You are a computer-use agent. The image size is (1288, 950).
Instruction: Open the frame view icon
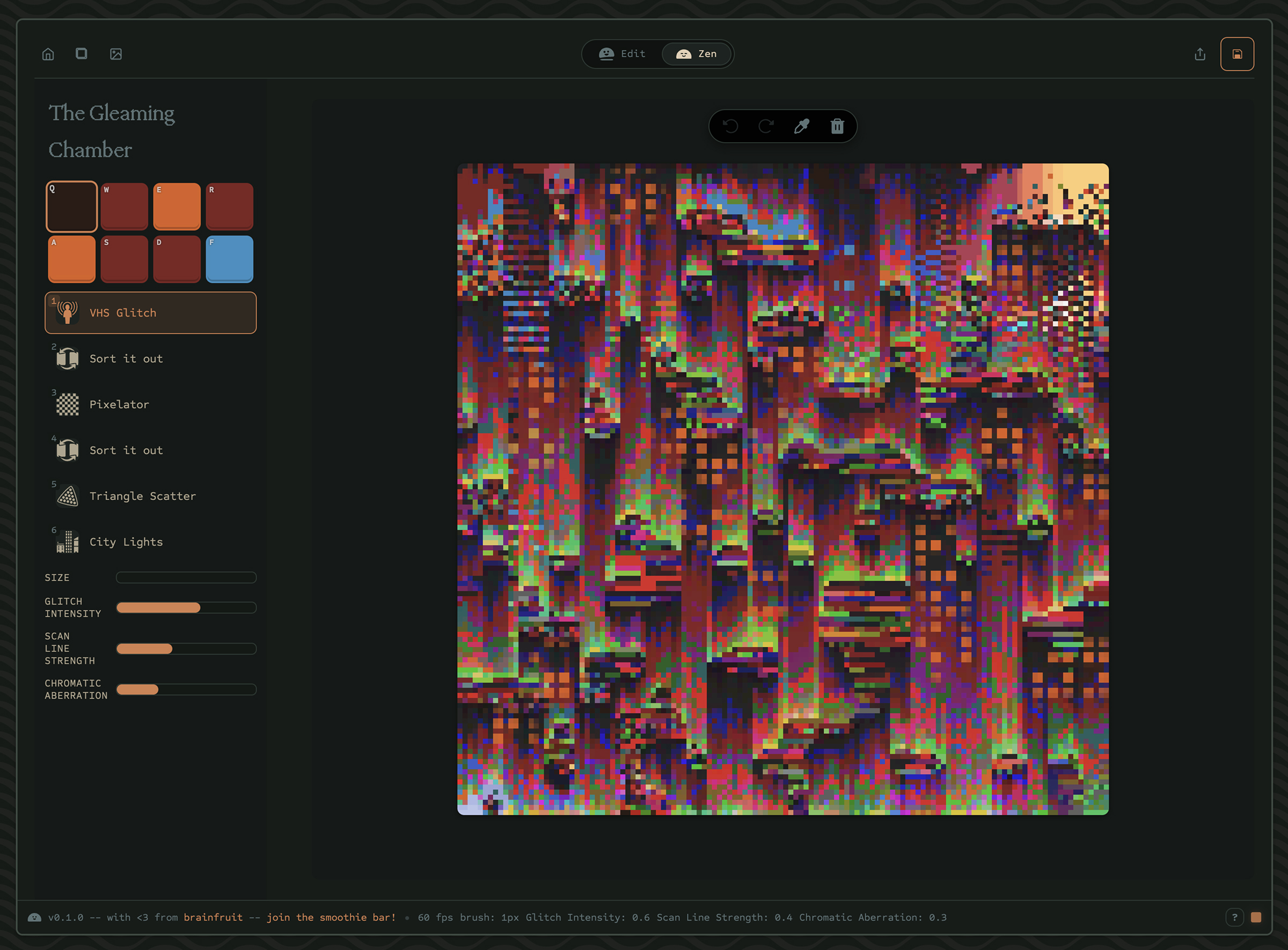pos(82,54)
